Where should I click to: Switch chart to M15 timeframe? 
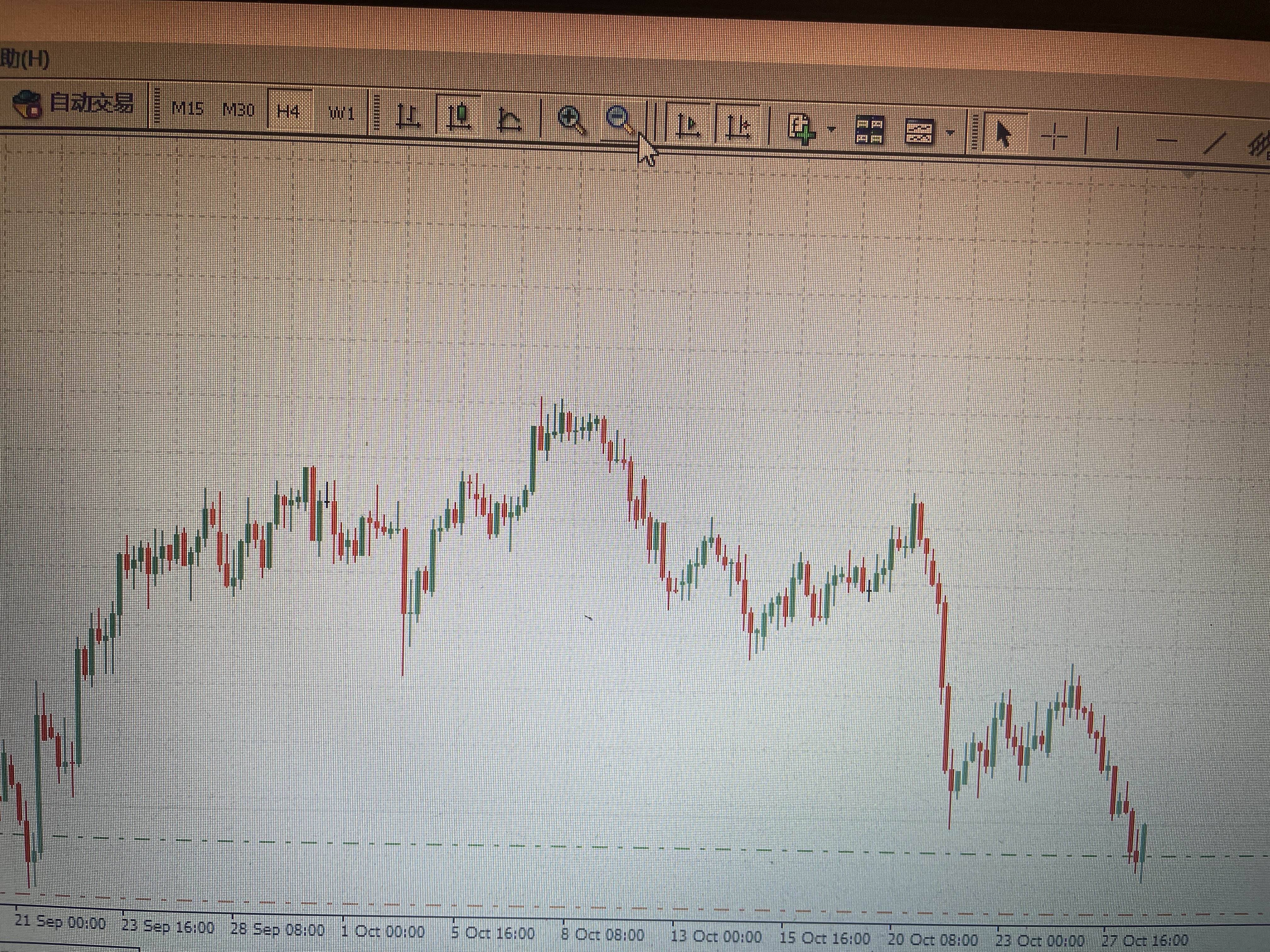187,108
